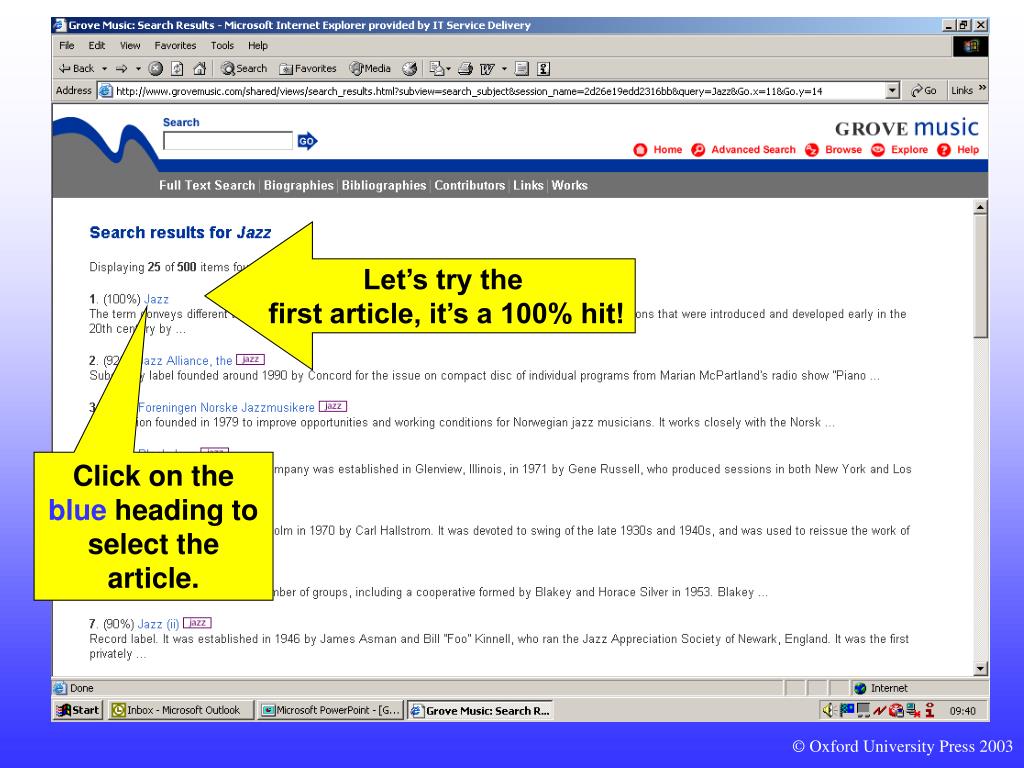Switch to the Full Text Search tab

[x=207, y=185]
